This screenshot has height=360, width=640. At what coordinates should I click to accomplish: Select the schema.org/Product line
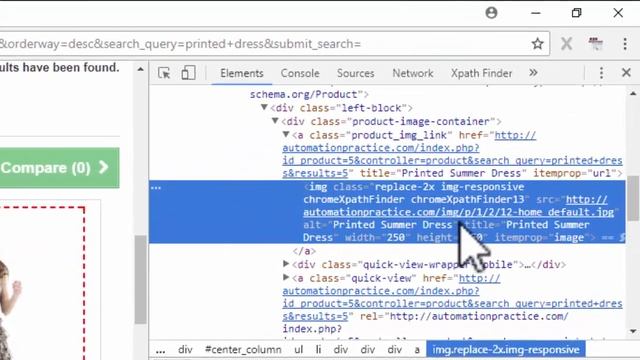point(309,95)
